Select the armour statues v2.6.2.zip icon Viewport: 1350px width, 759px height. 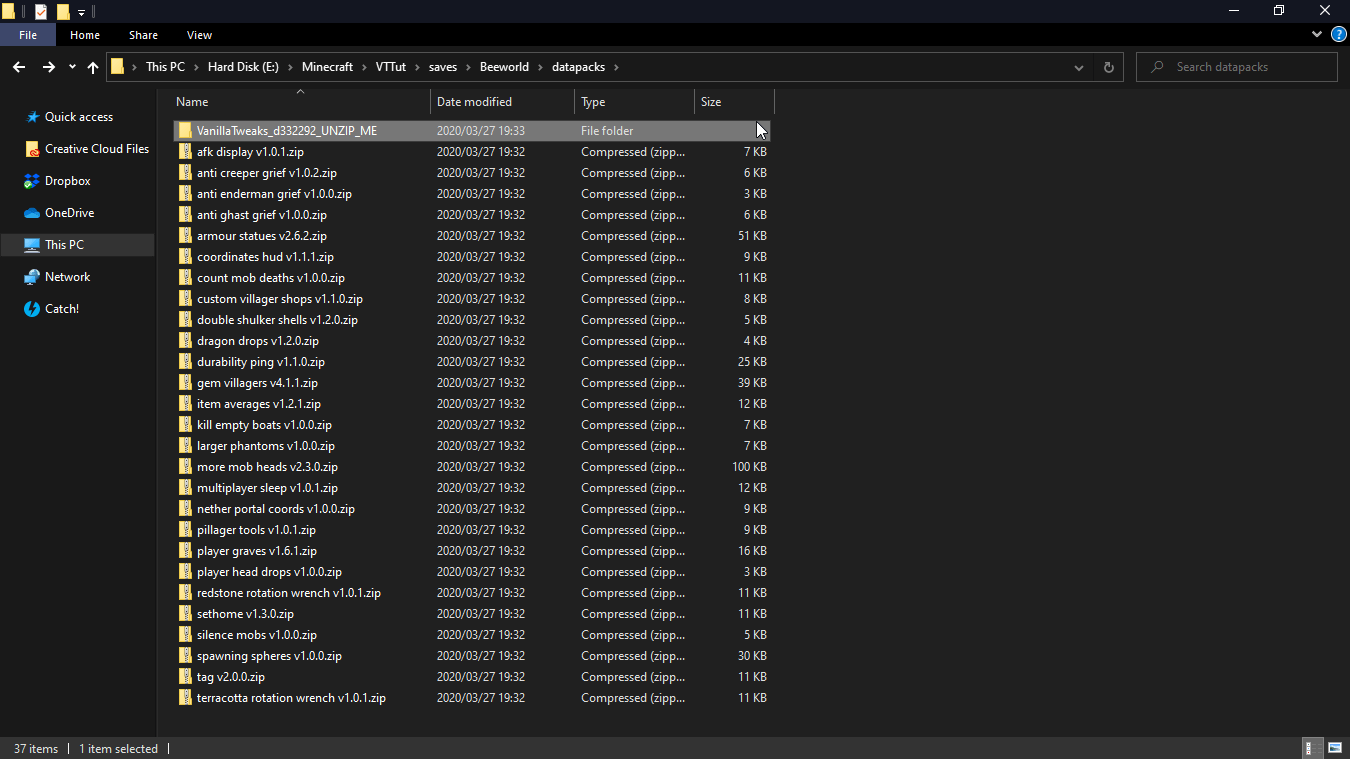185,236
